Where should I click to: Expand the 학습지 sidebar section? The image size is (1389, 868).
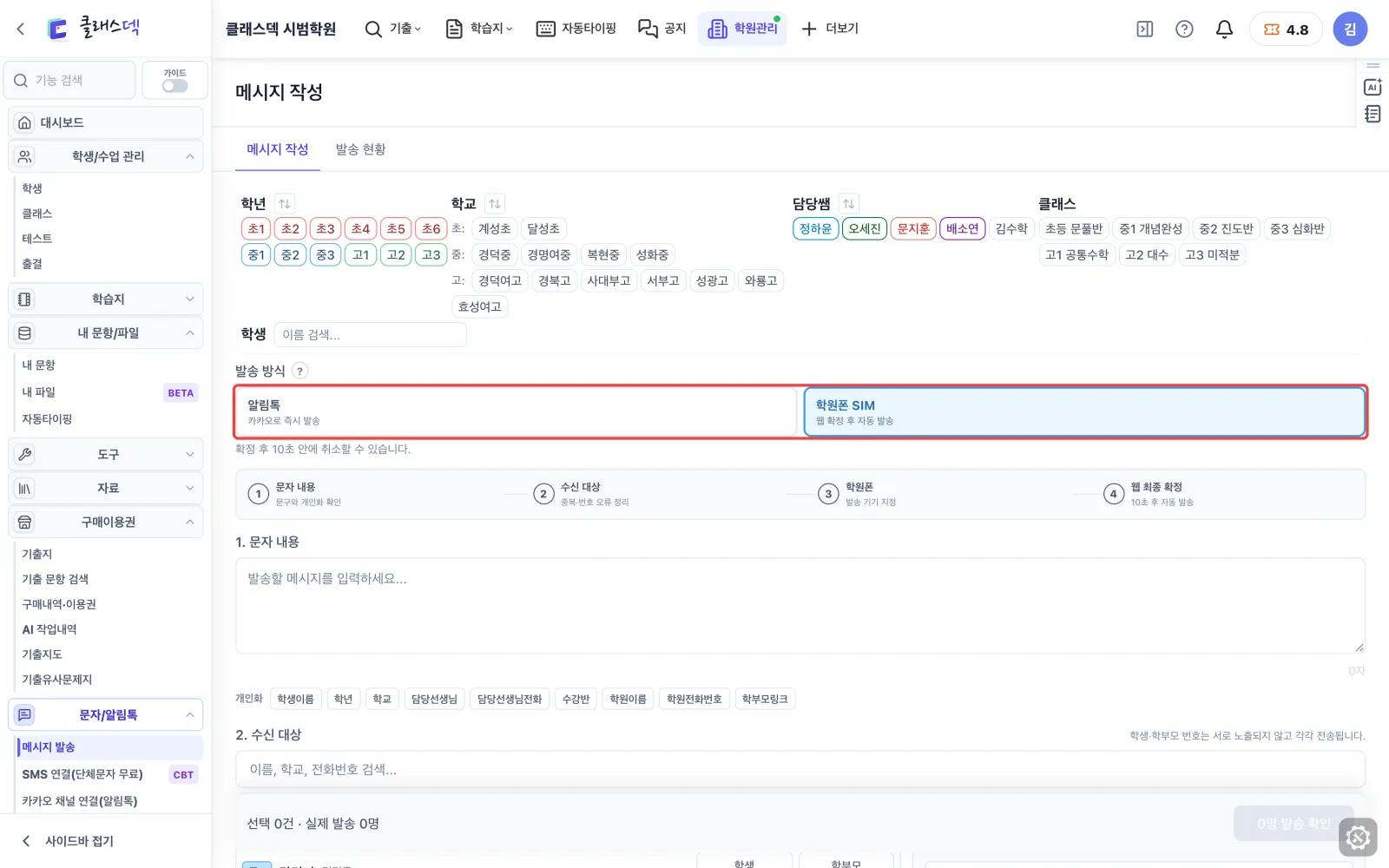pyautogui.click(x=106, y=299)
